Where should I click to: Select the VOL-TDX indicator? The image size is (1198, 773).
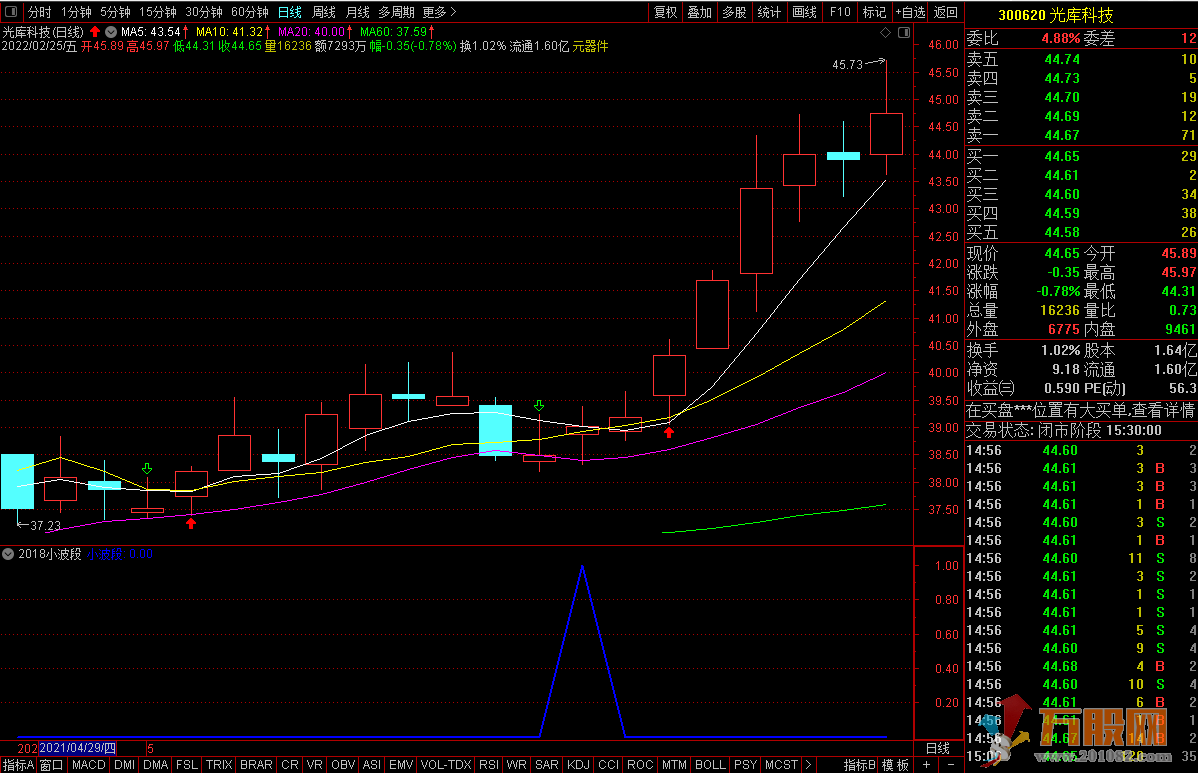tap(446, 765)
